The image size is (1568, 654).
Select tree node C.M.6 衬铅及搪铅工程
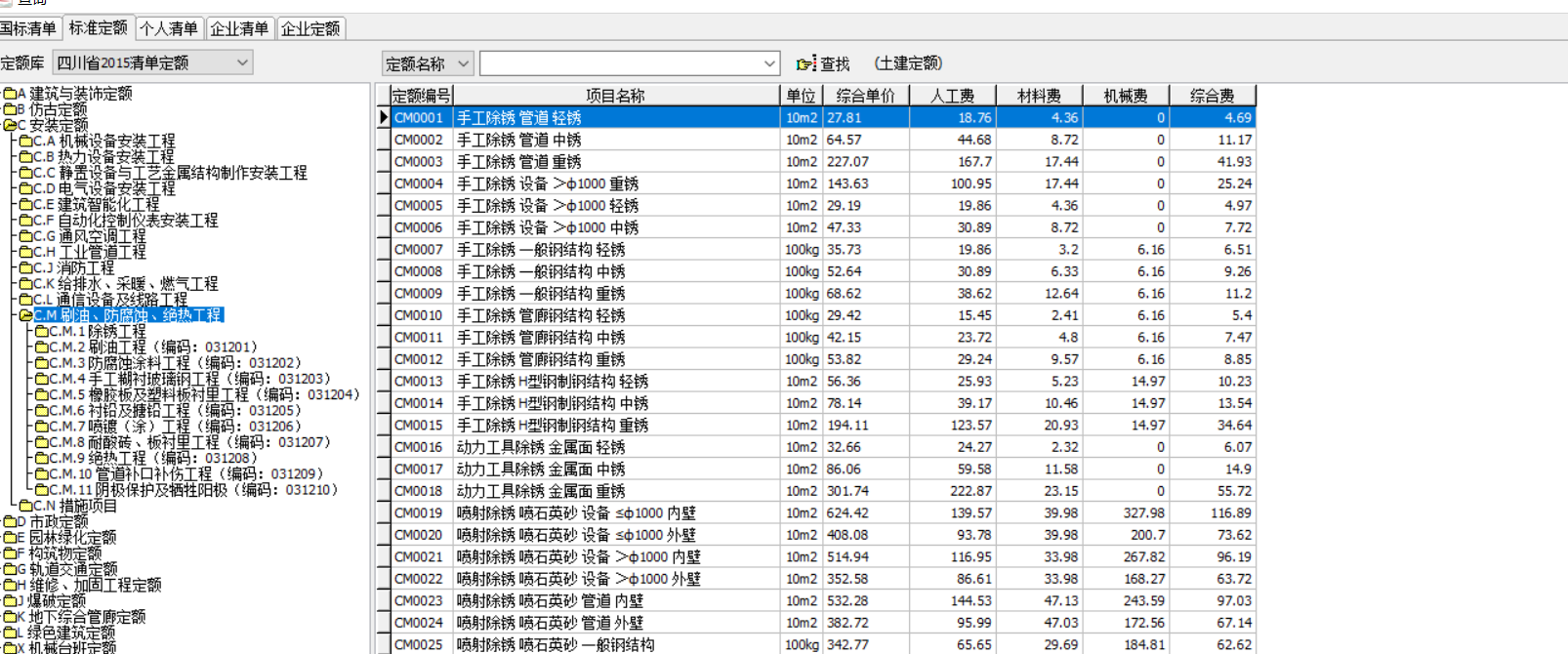point(176,410)
